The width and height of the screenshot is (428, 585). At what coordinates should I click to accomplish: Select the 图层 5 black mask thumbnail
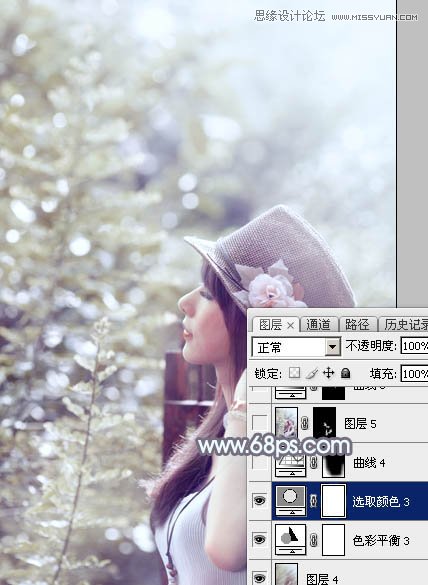(x=324, y=423)
